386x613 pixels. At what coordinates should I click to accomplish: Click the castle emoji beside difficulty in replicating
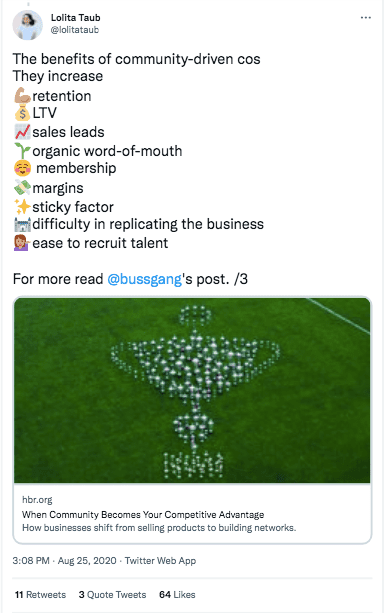click(x=22, y=224)
